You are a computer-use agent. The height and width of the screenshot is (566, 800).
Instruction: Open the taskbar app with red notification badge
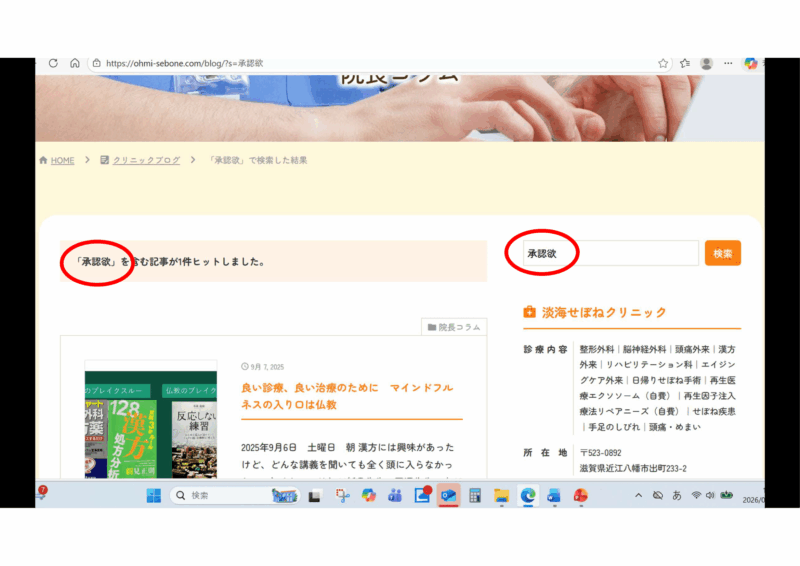422,495
